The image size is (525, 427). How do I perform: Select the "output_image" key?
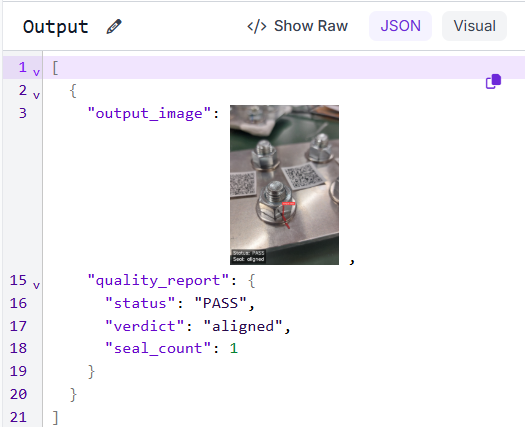149,114
